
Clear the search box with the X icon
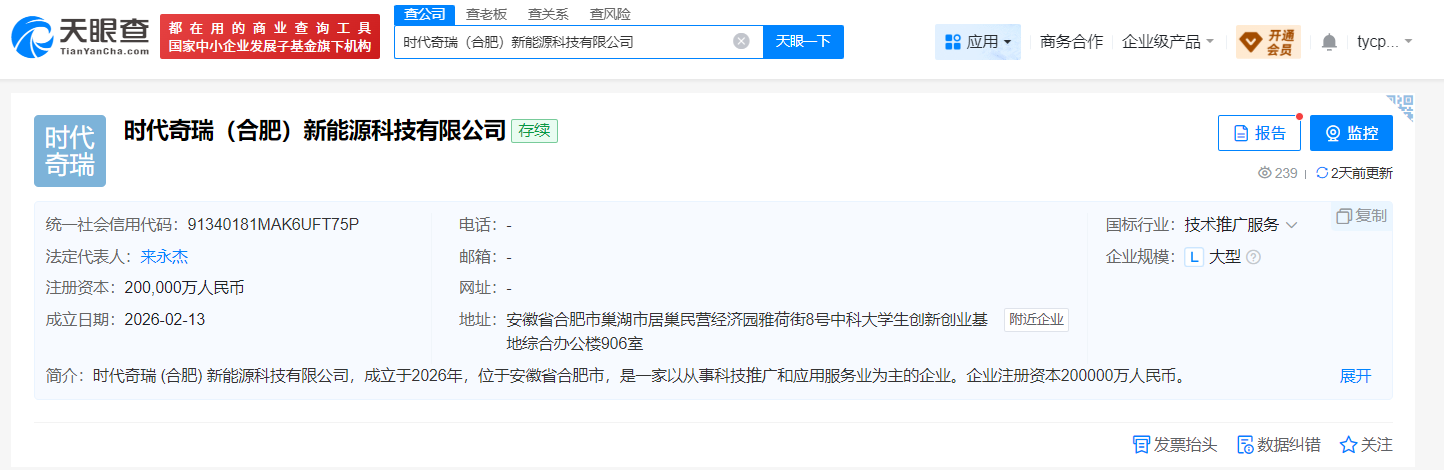(741, 41)
